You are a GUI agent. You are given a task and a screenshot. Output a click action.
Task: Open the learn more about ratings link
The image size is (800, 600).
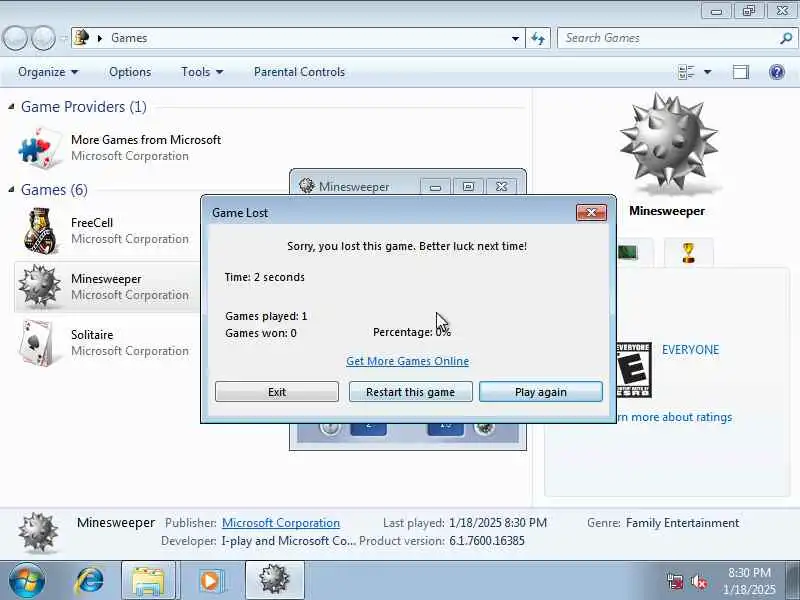(x=674, y=417)
